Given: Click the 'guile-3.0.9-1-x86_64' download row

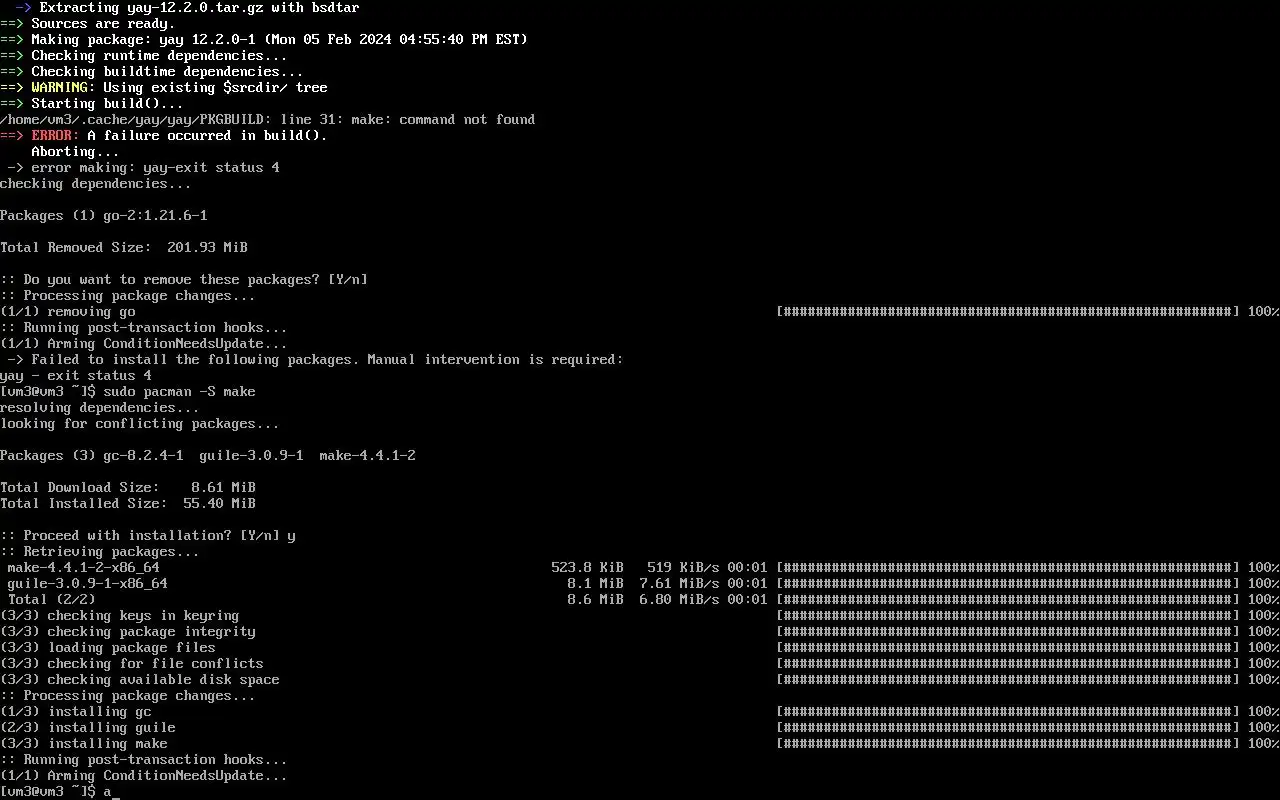Looking at the screenshot, I should coord(640,583).
